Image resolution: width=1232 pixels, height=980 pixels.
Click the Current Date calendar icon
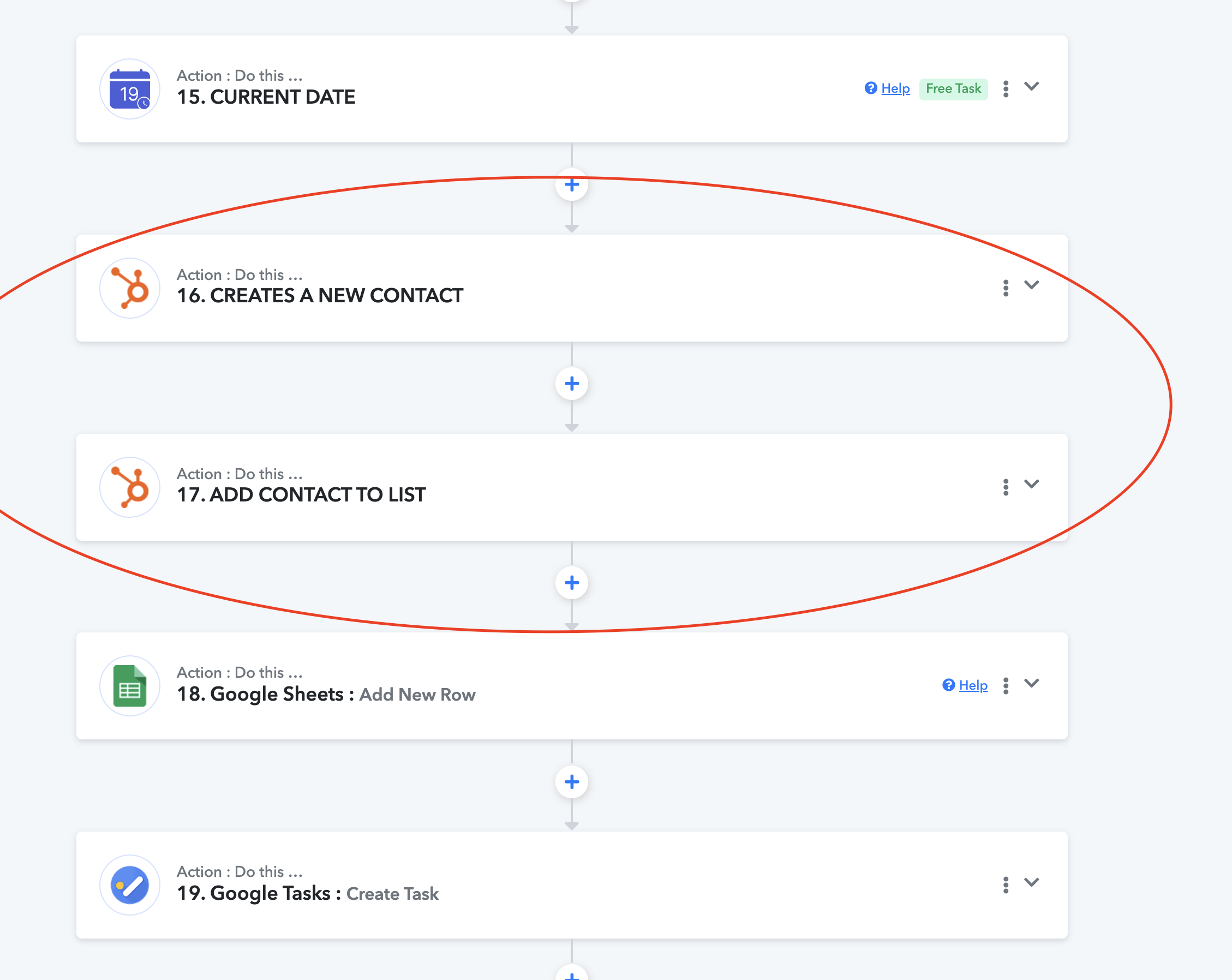coord(130,89)
